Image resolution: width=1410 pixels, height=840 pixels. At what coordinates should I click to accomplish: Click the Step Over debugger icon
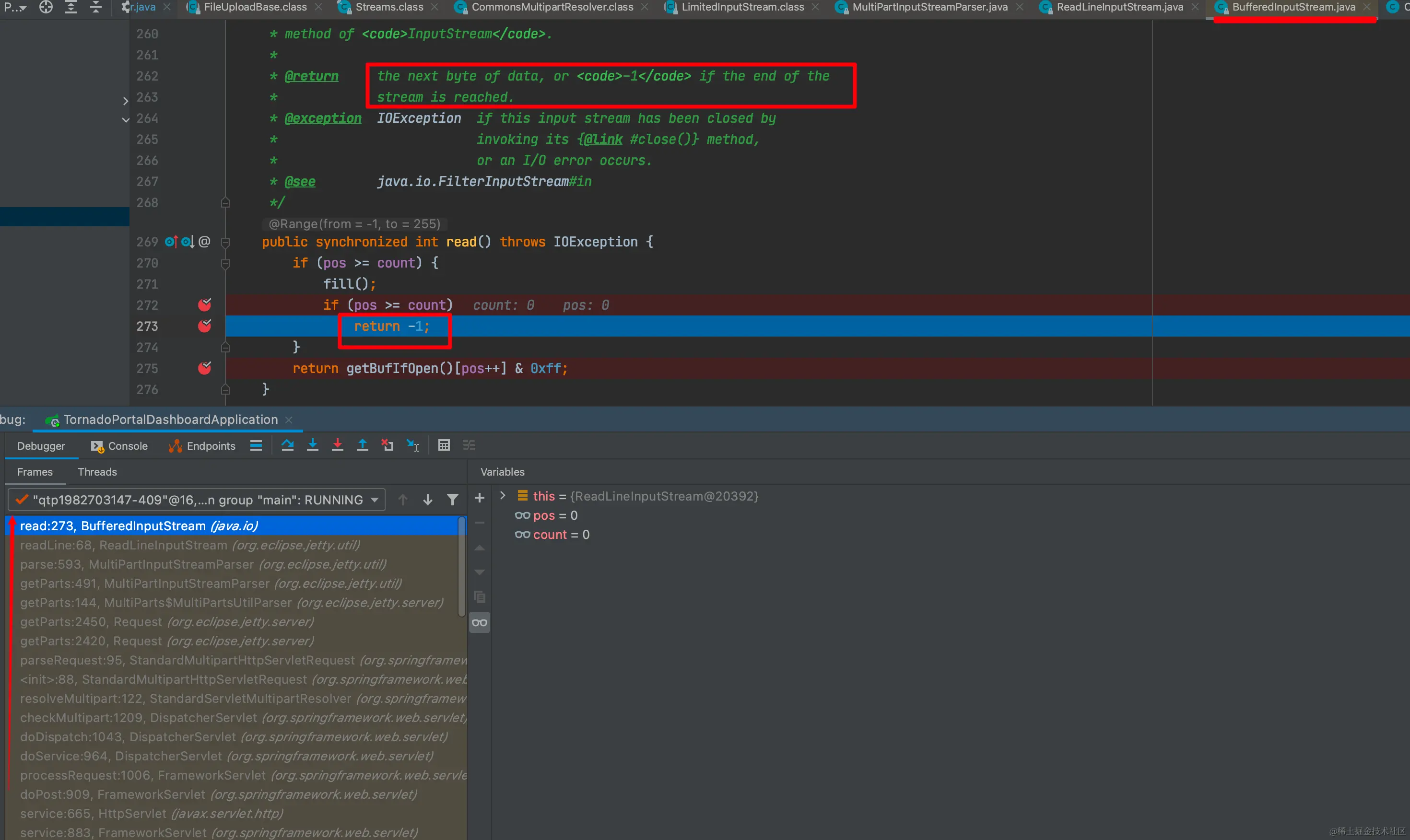click(288, 445)
